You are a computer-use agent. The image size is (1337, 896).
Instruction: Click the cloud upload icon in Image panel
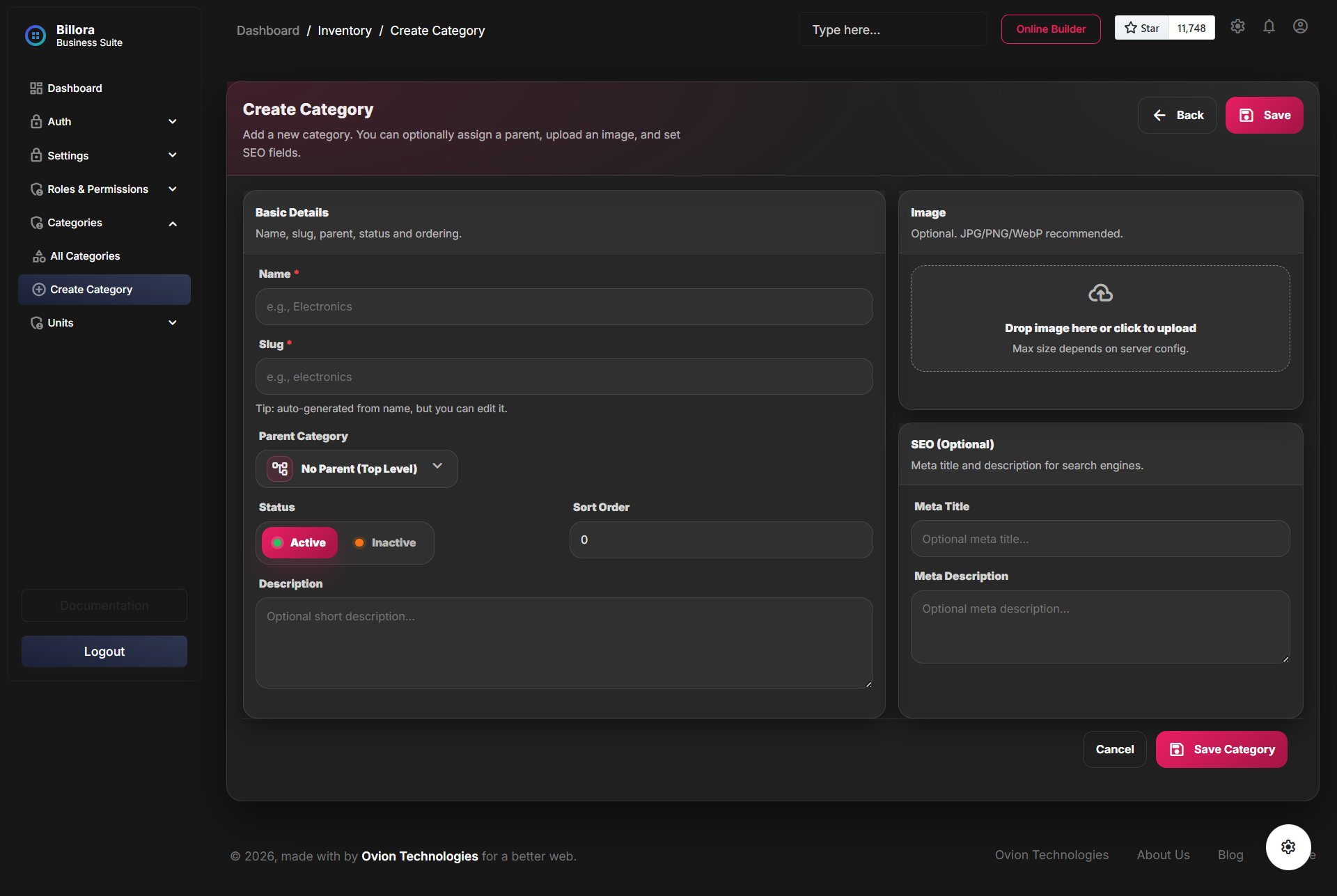coord(1100,293)
